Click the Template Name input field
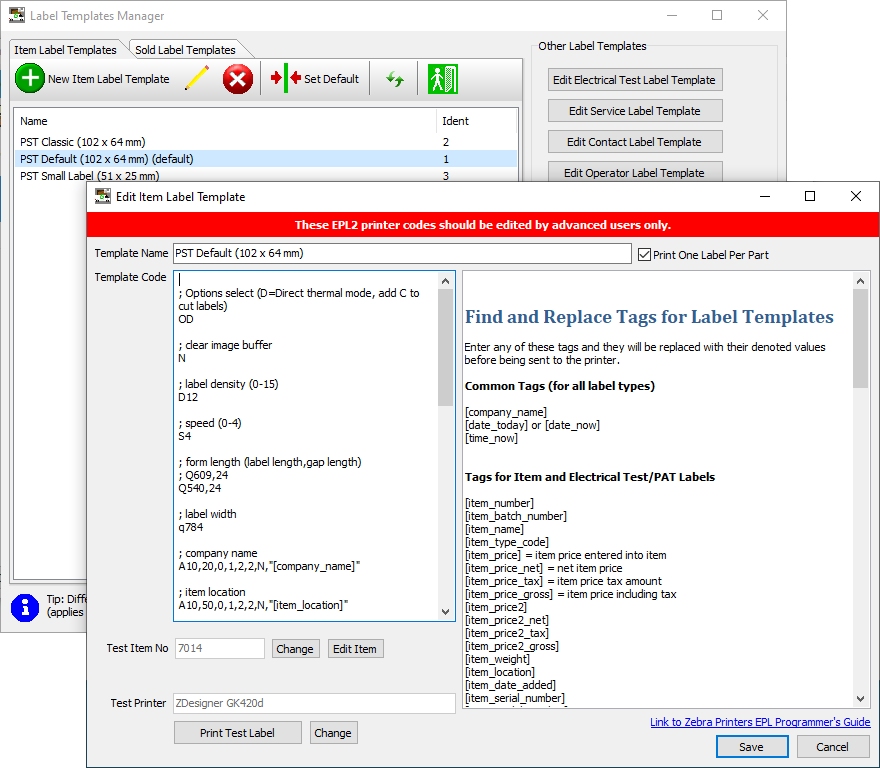880x768 pixels. tap(402, 253)
